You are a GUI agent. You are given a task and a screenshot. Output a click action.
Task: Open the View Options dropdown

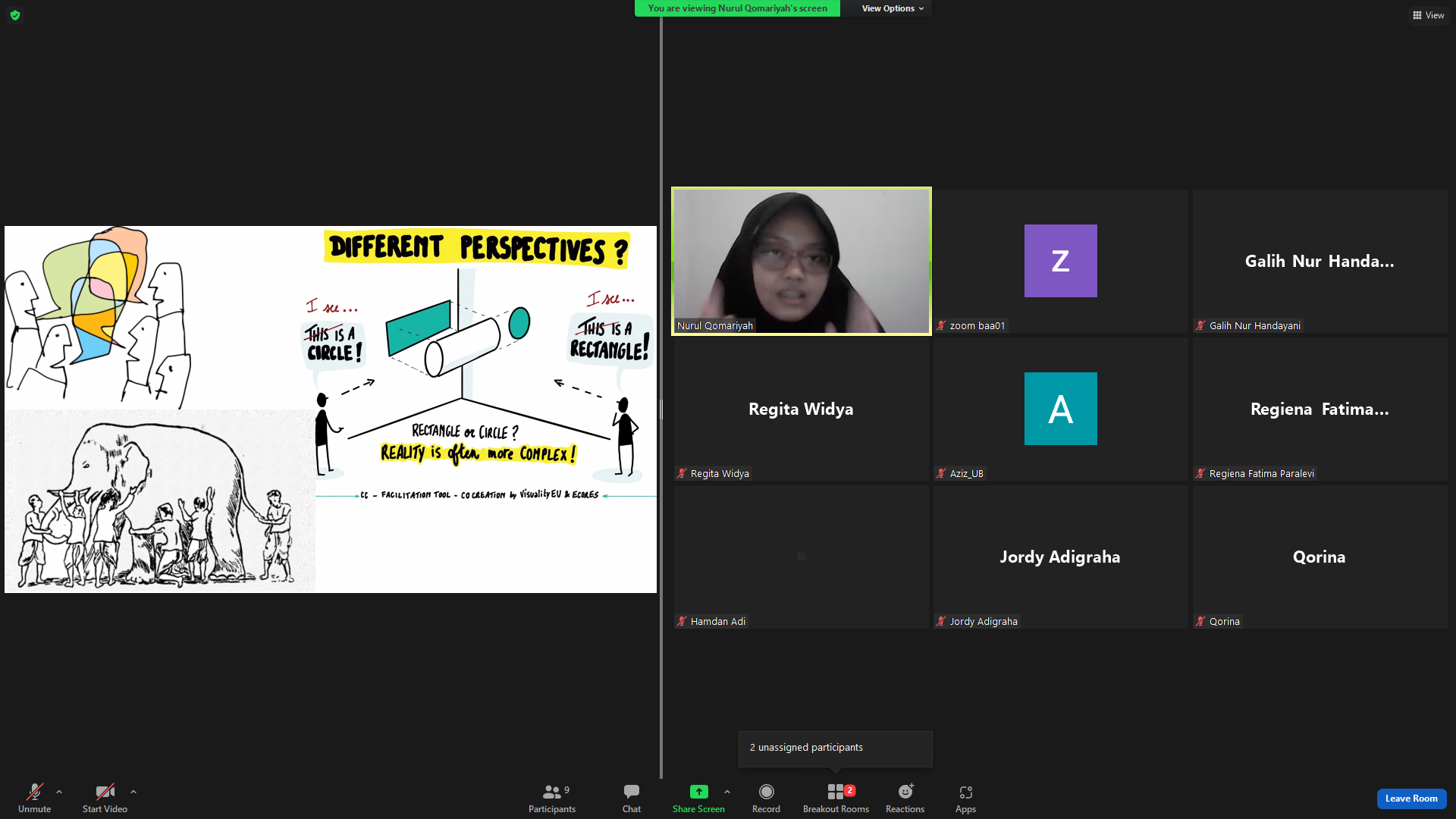tap(893, 8)
